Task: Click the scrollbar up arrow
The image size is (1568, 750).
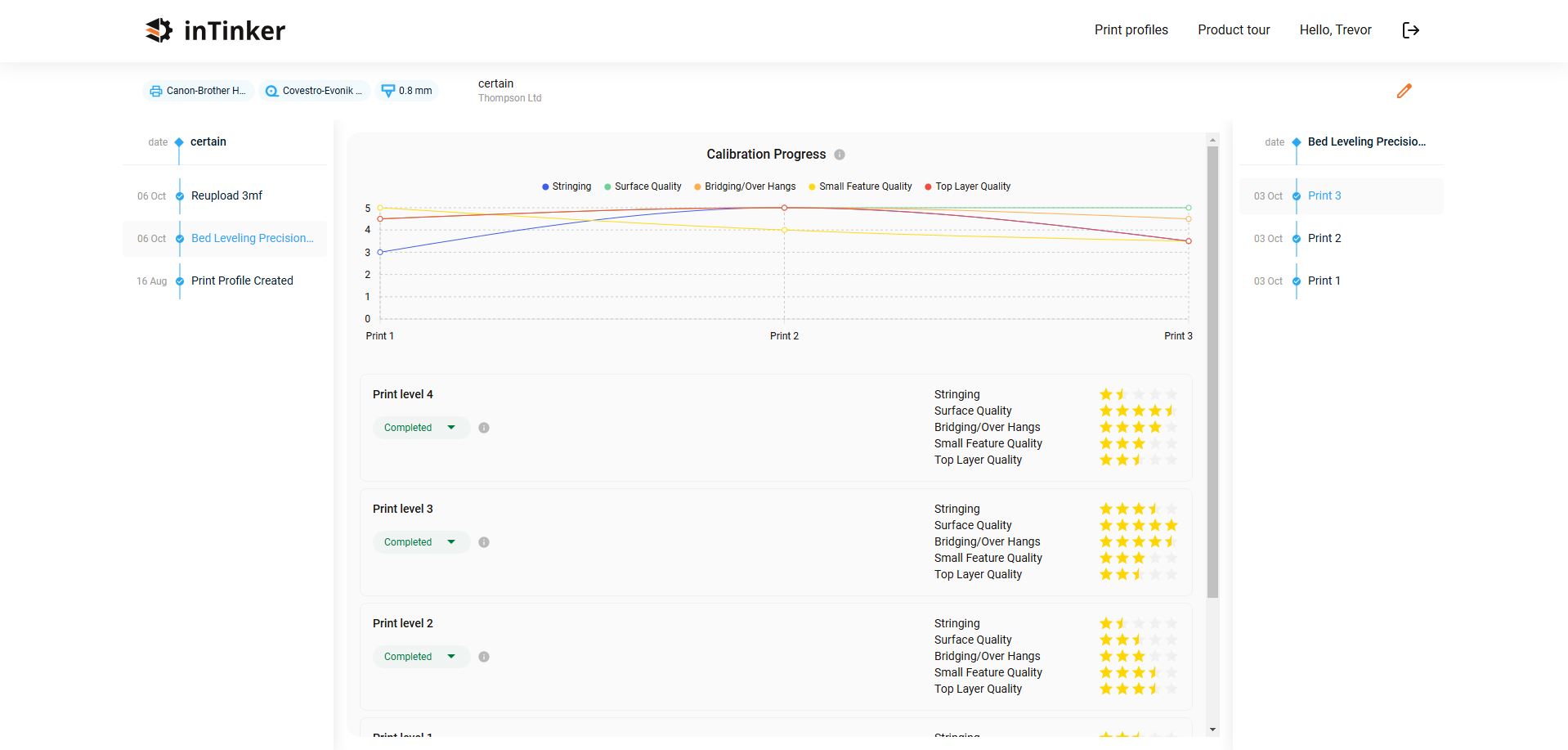Action: pos(1212,141)
